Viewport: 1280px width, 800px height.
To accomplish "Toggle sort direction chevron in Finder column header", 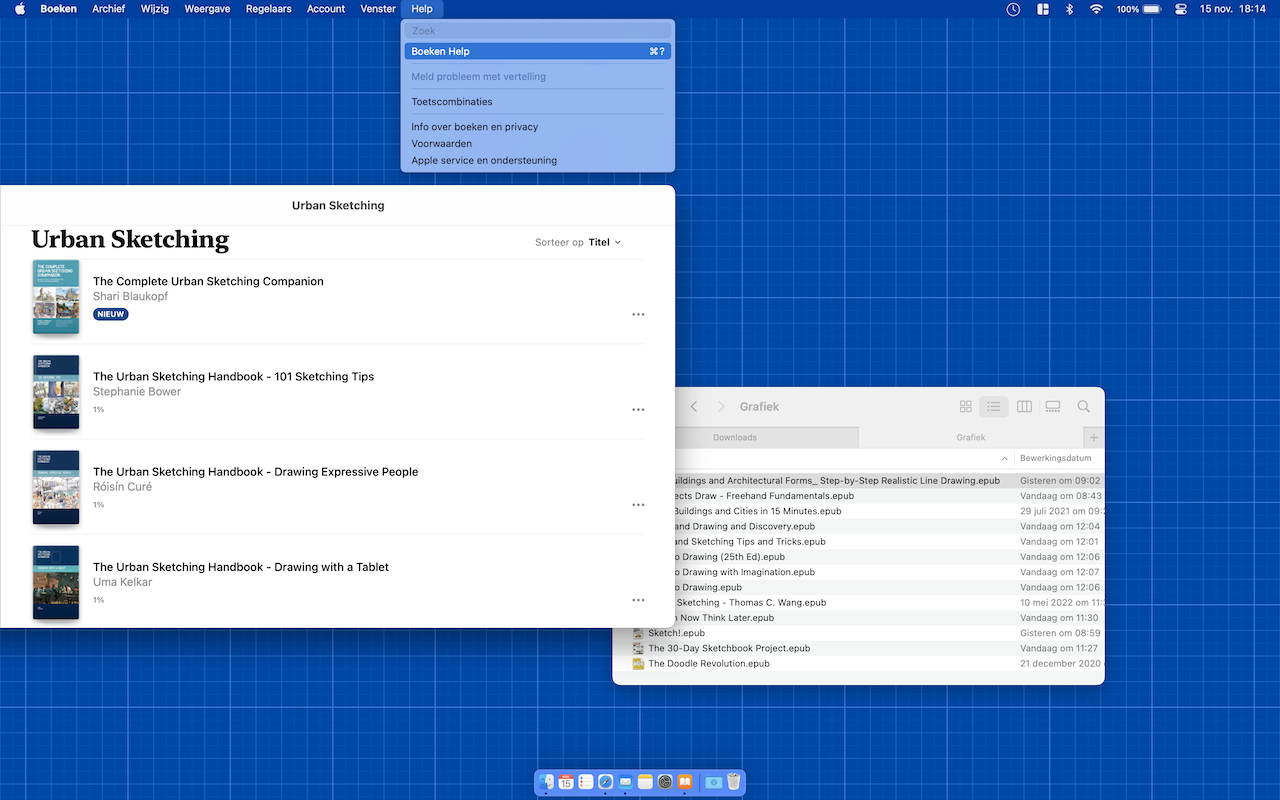I will point(1004,458).
